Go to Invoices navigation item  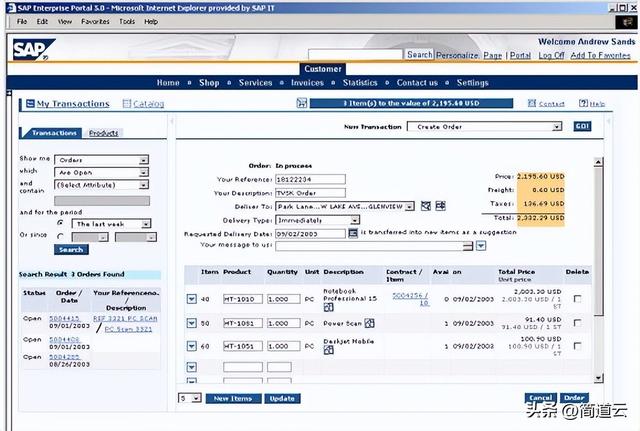click(307, 83)
